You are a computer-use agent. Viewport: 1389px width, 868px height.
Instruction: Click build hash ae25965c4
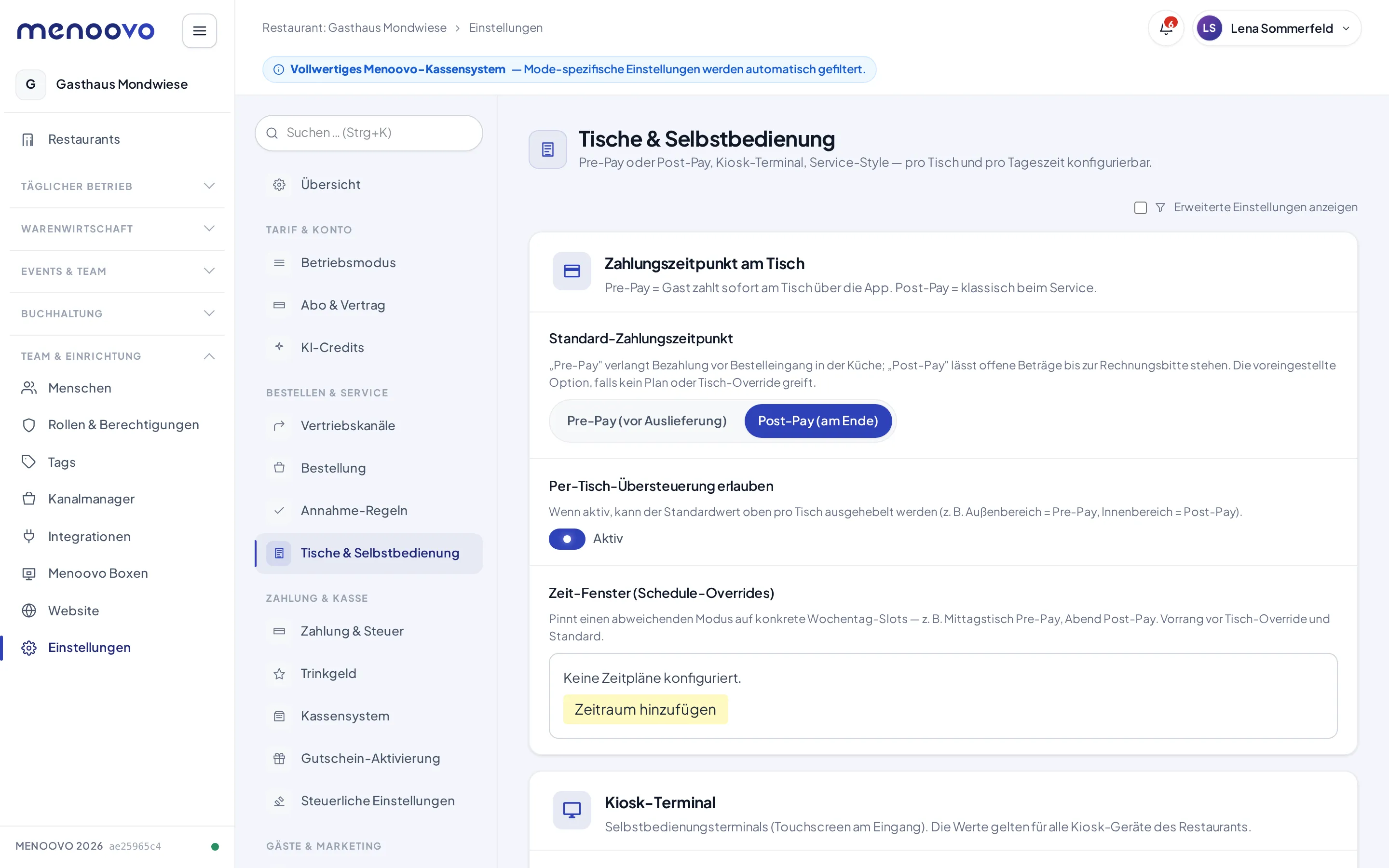click(135, 846)
